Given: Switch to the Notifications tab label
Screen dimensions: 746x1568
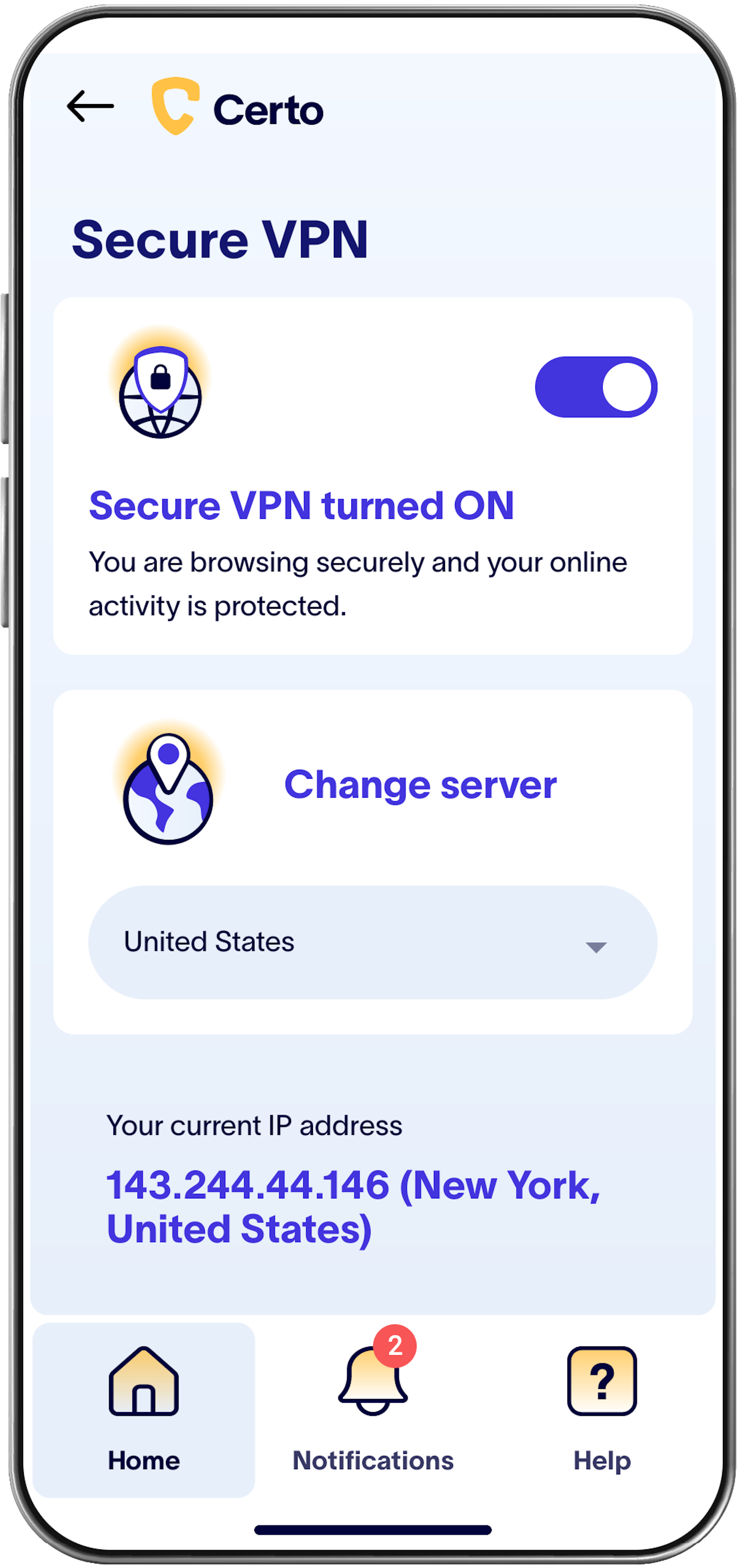Looking at the screenshot, I should pos(373,1461).
